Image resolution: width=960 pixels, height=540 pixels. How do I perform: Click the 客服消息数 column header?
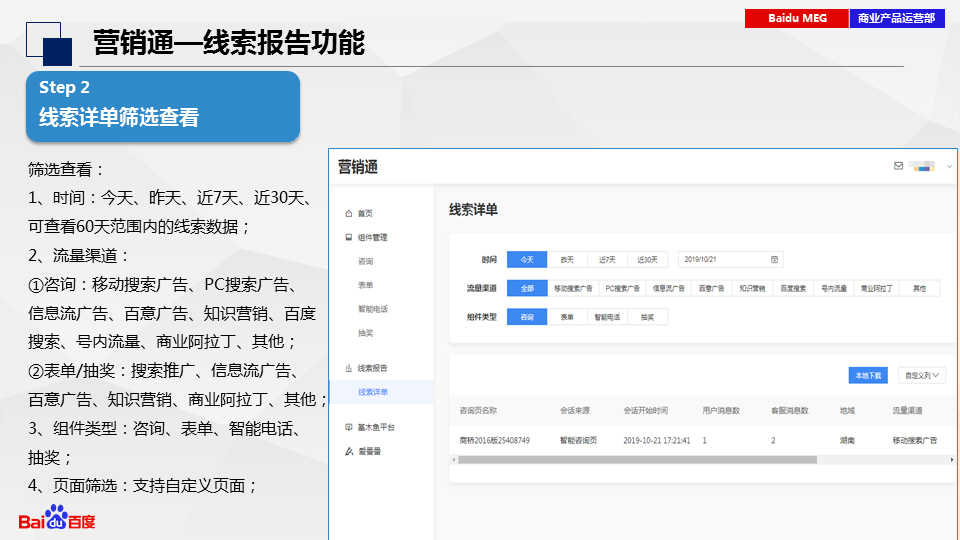(x=790, y=411)
